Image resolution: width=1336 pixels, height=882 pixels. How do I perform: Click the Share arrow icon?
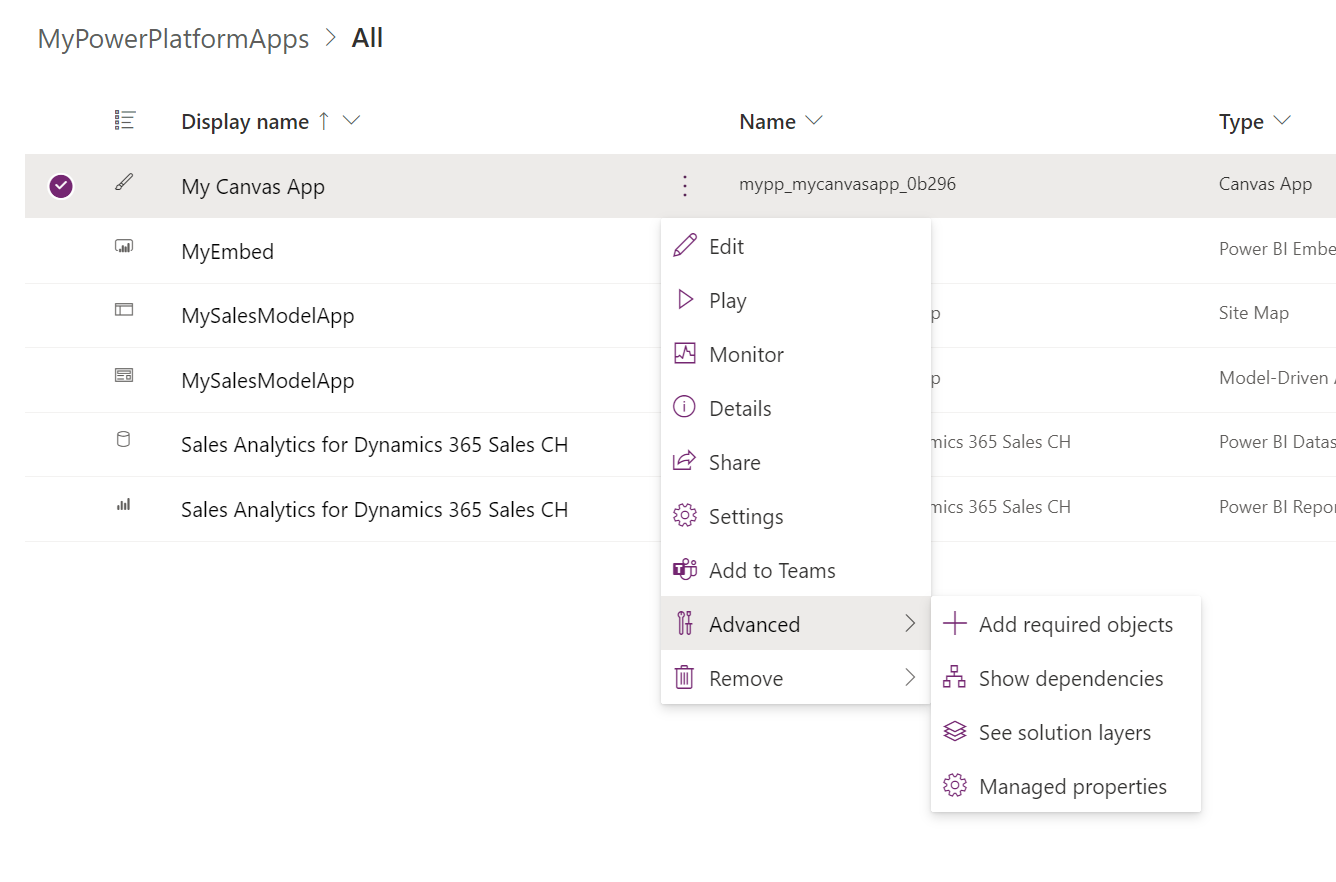685,462
